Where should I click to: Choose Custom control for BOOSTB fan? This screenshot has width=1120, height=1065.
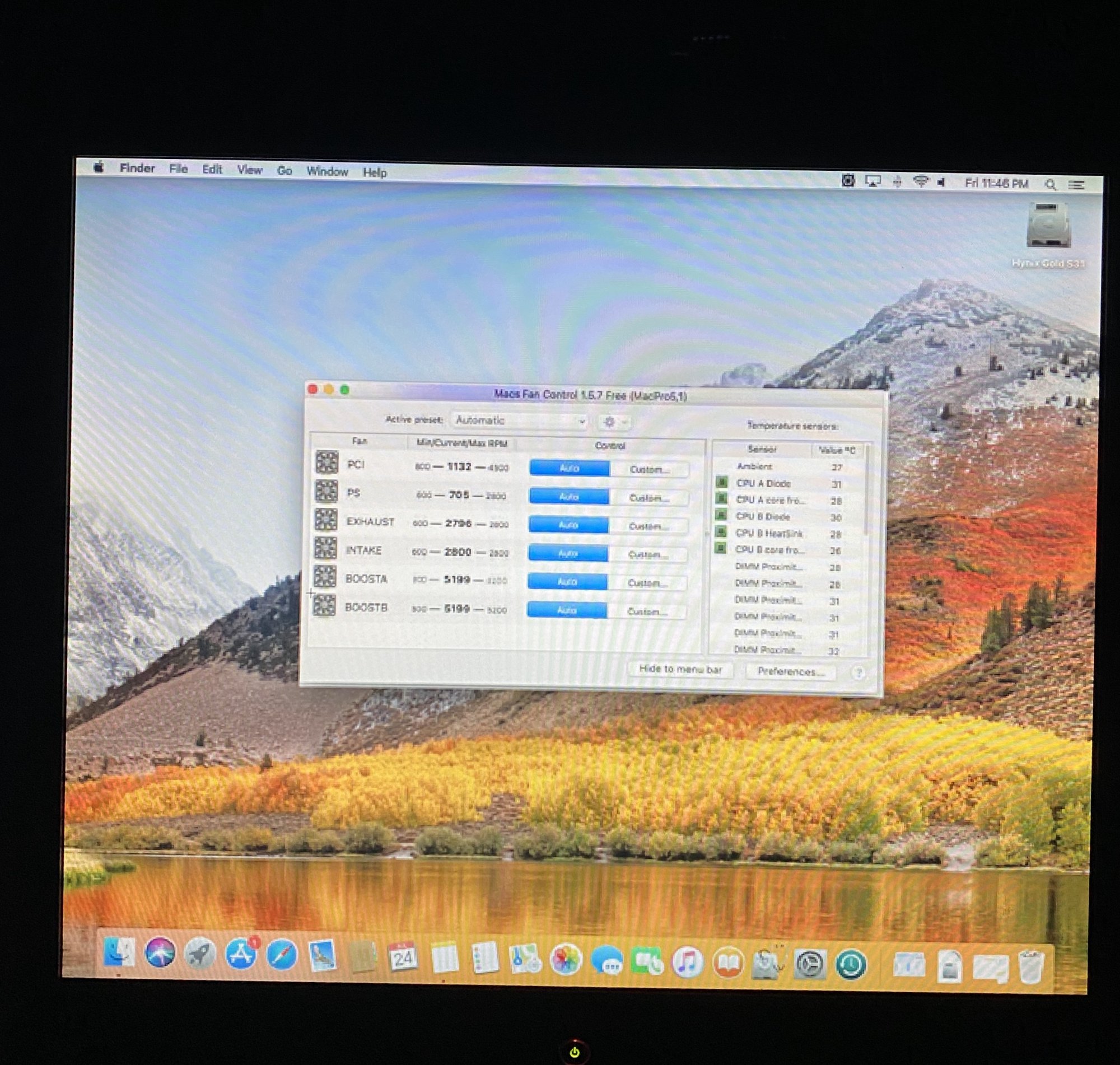tap(647, 611)
